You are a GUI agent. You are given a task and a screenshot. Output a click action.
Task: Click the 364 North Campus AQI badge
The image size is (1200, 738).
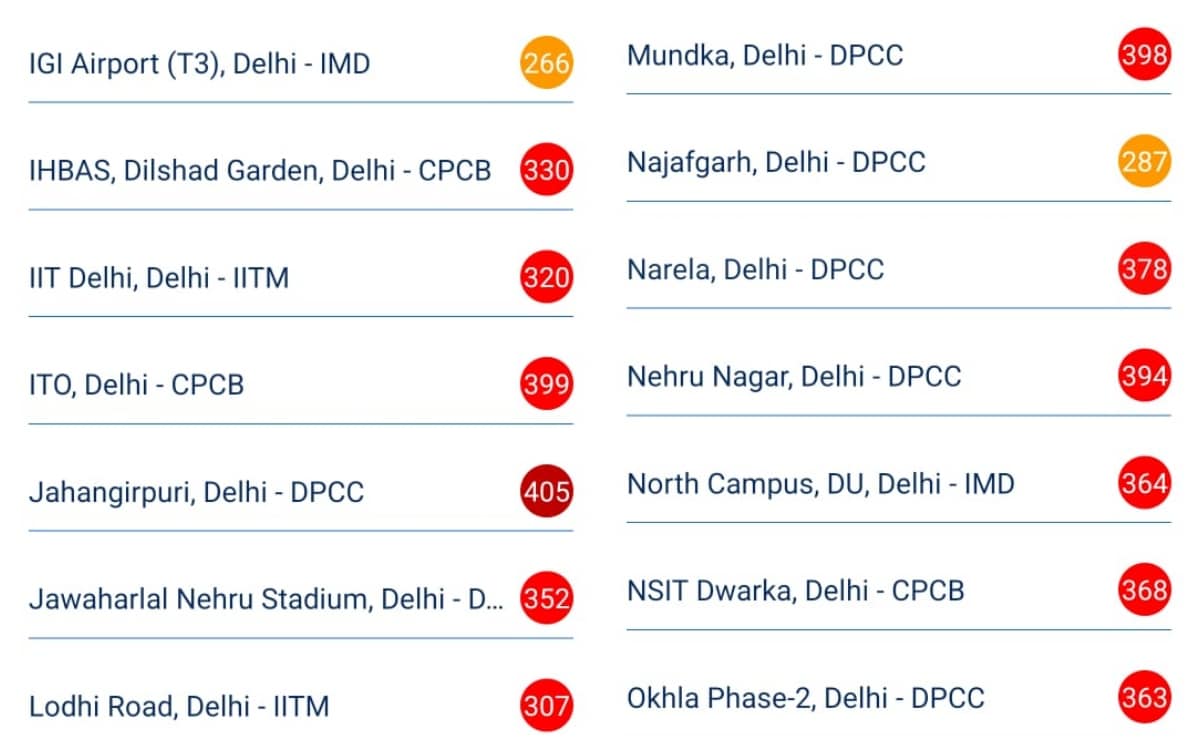1144,484
